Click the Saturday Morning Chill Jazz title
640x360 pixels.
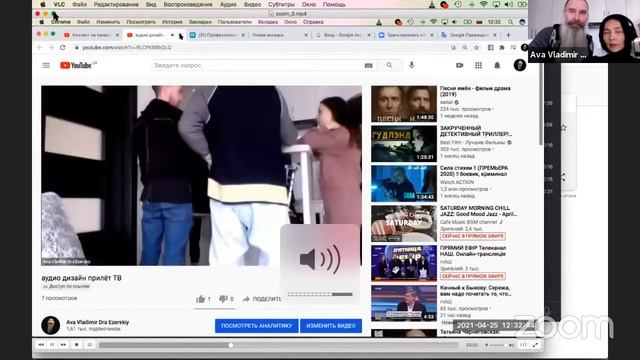point(478,211)
